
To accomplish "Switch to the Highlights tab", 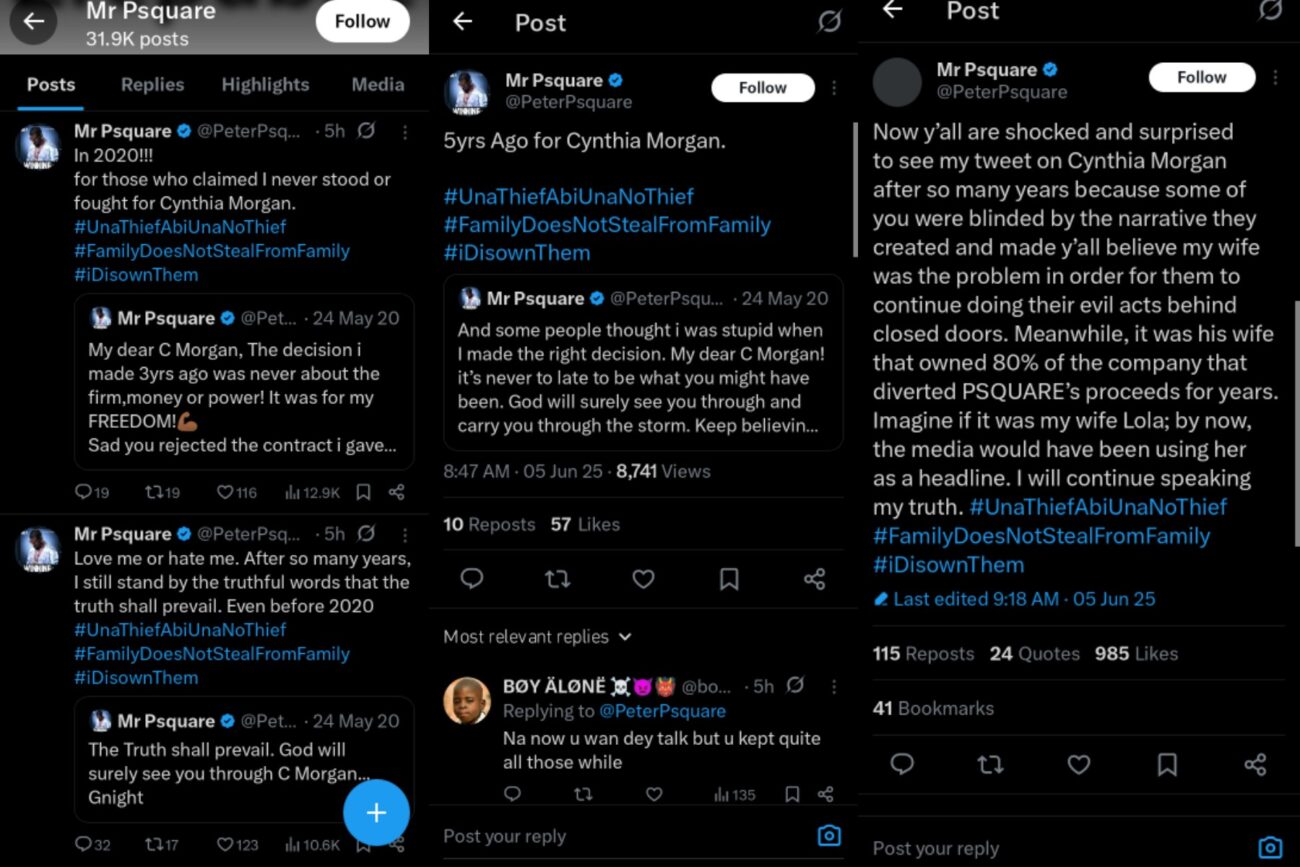I will pos(265,85).
